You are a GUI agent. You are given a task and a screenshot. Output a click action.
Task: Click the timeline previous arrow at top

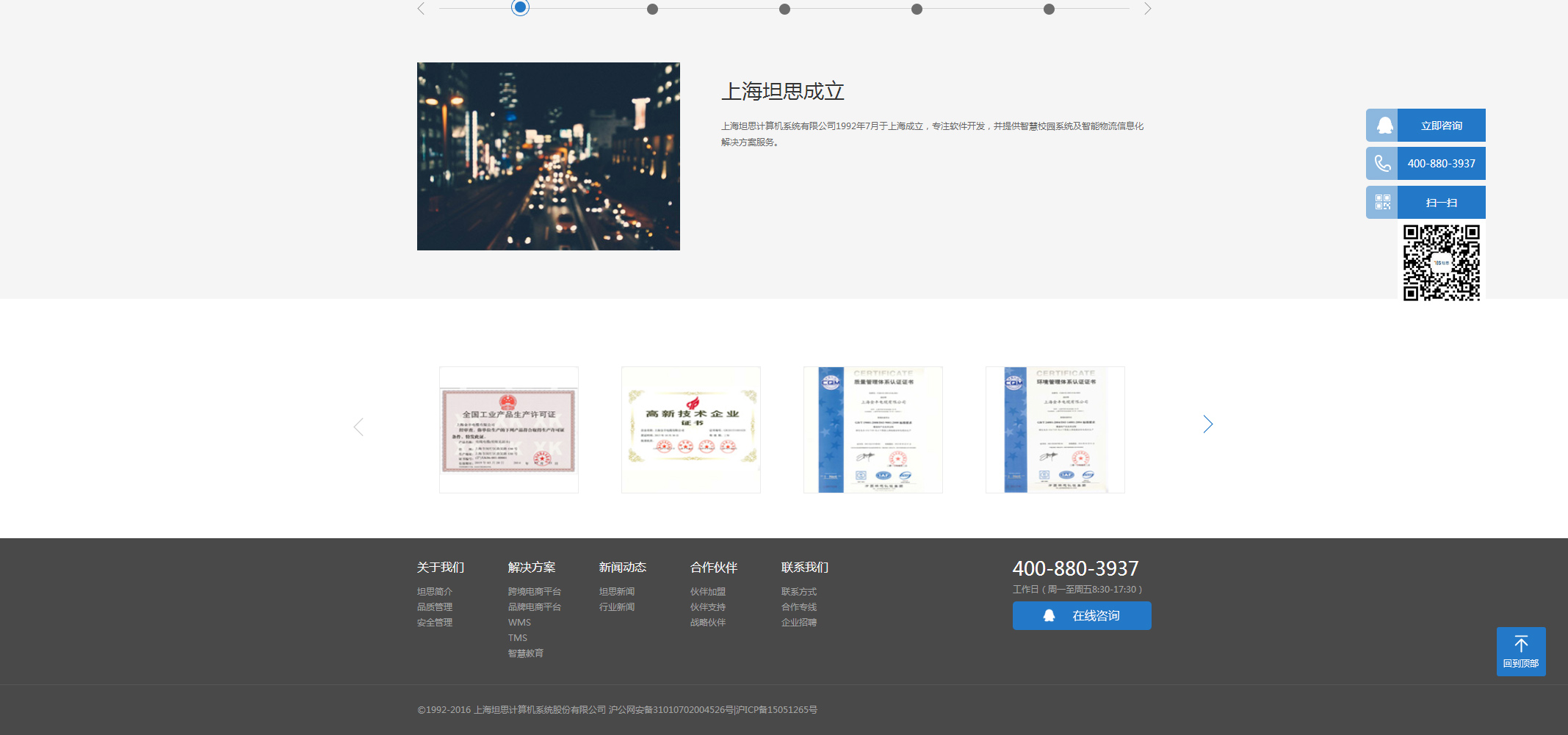421,9
